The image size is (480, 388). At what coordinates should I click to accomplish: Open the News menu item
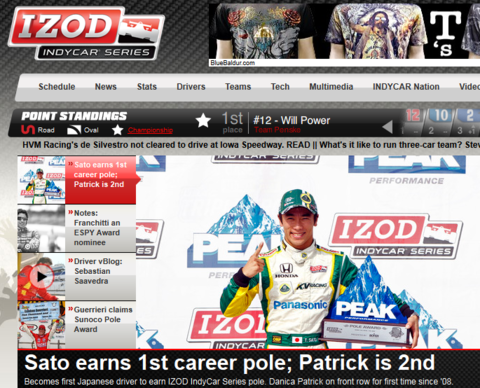click(106, 87)
